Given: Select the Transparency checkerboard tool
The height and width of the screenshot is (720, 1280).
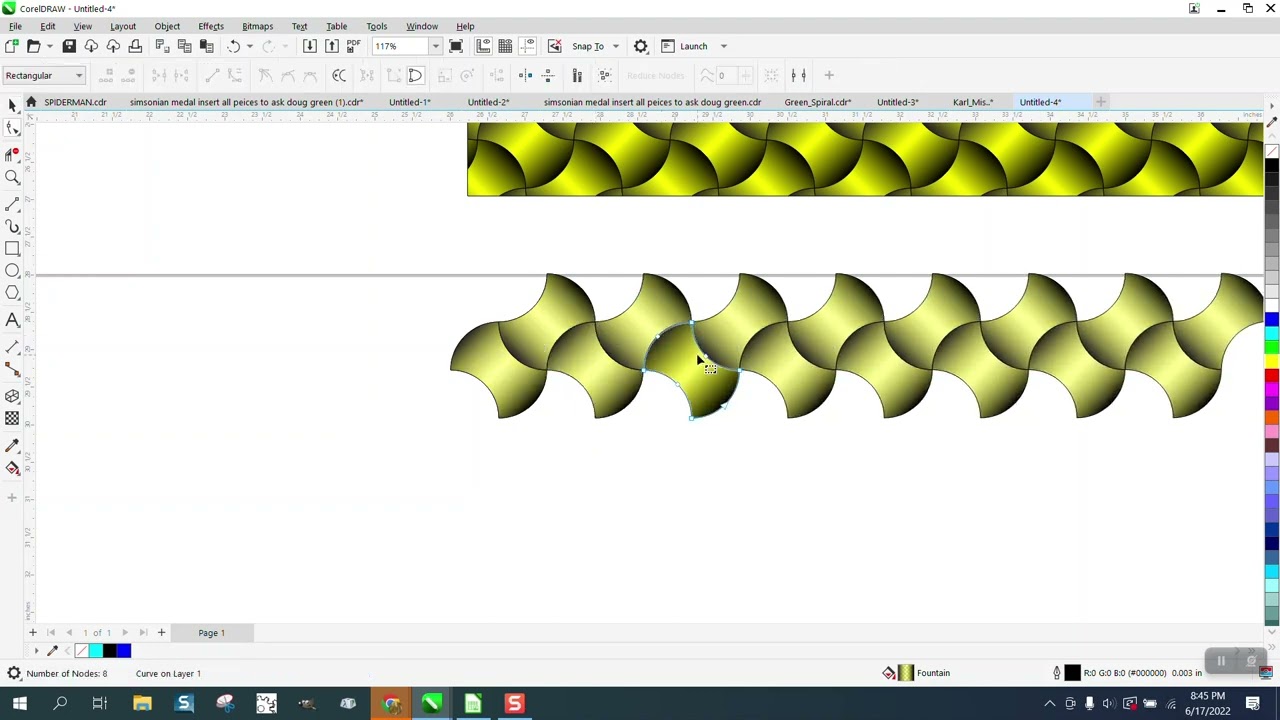Looking at the screenshot, I should (x=12, y=418).
